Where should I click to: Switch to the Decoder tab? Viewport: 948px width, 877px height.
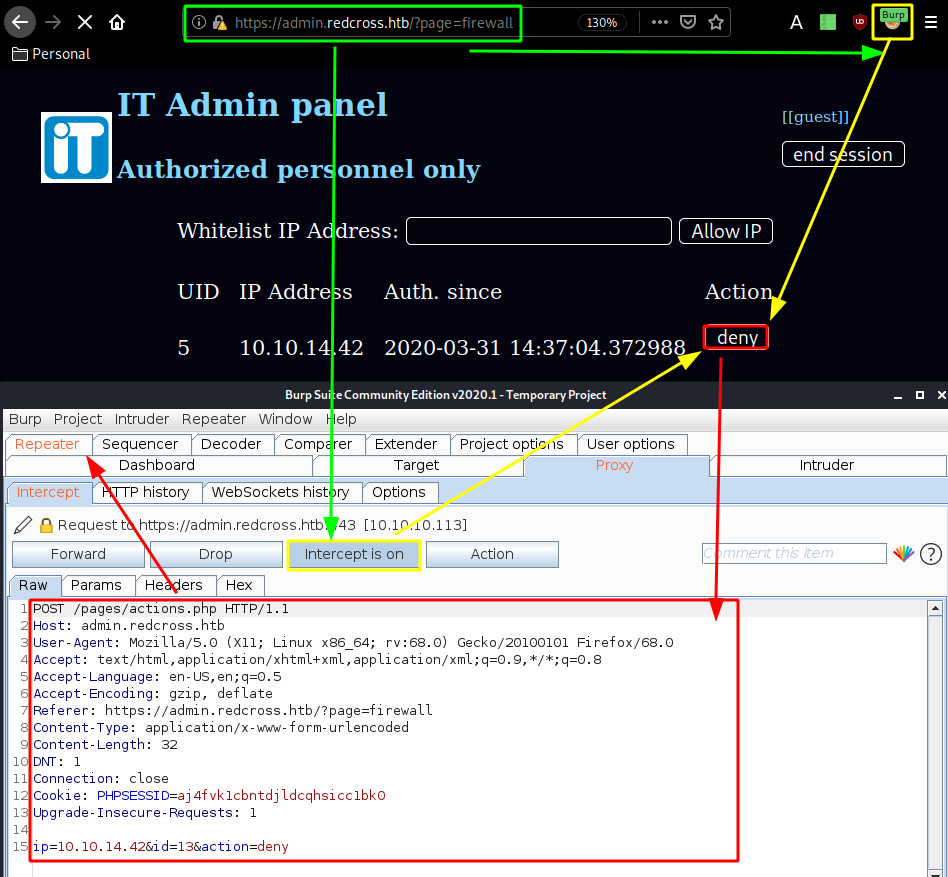coord(230,444)
